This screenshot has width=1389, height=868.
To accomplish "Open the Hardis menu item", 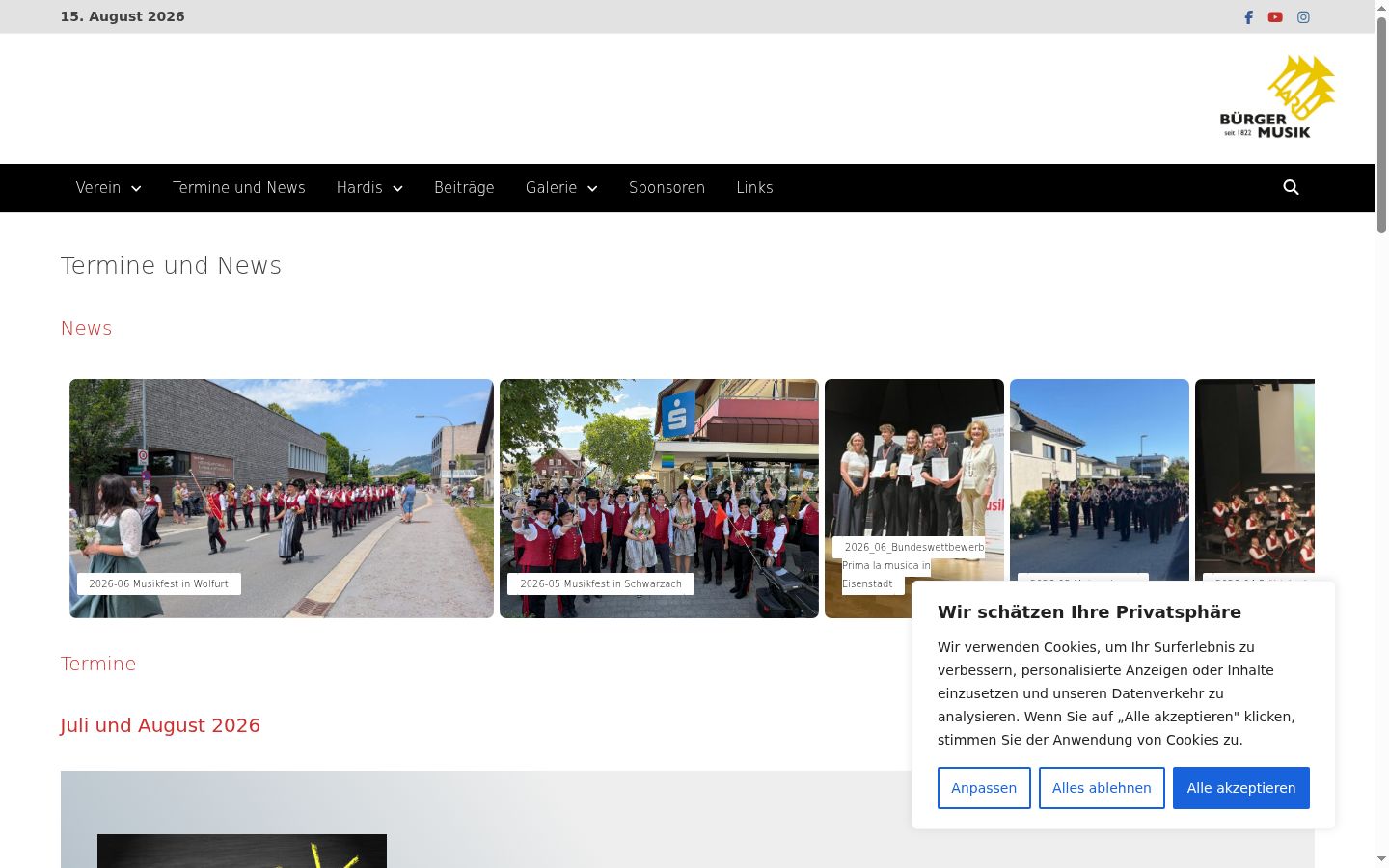I will point(359,187).
